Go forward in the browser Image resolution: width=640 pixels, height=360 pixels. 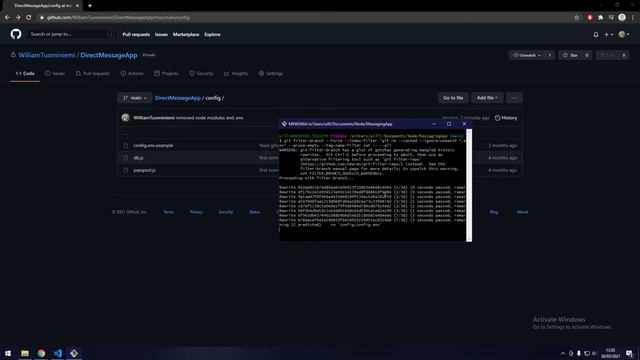tap(18, 18)
